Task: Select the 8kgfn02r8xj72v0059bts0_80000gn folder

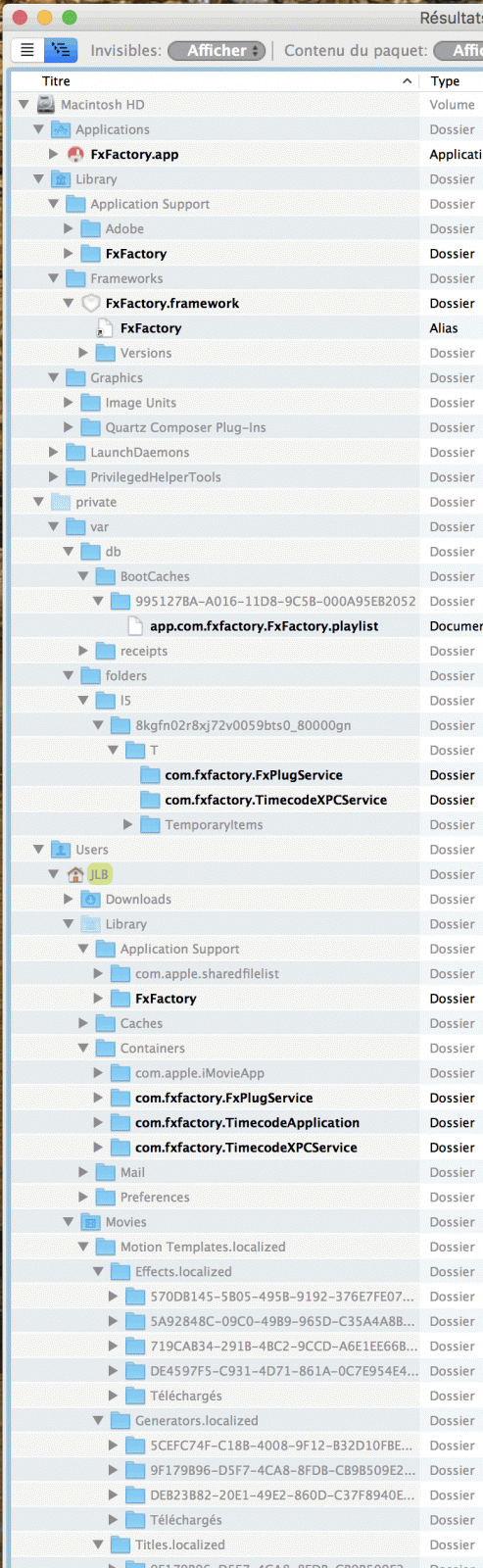Action: point(245,725)
